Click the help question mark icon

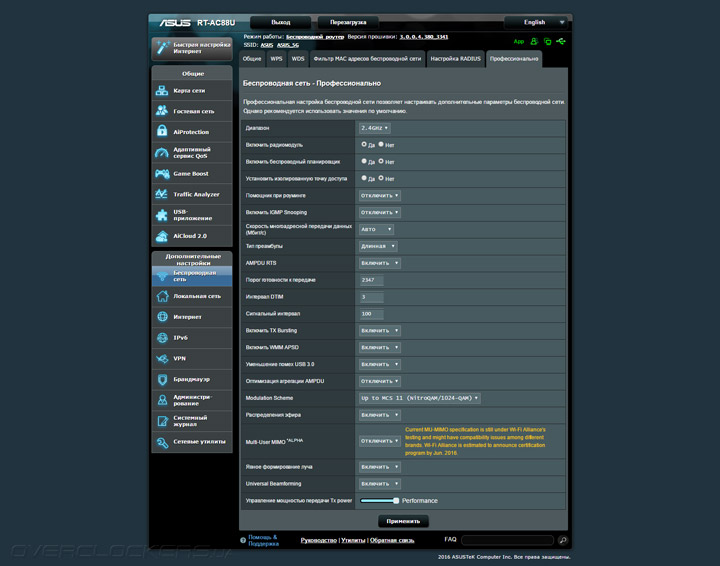(243, 540)
